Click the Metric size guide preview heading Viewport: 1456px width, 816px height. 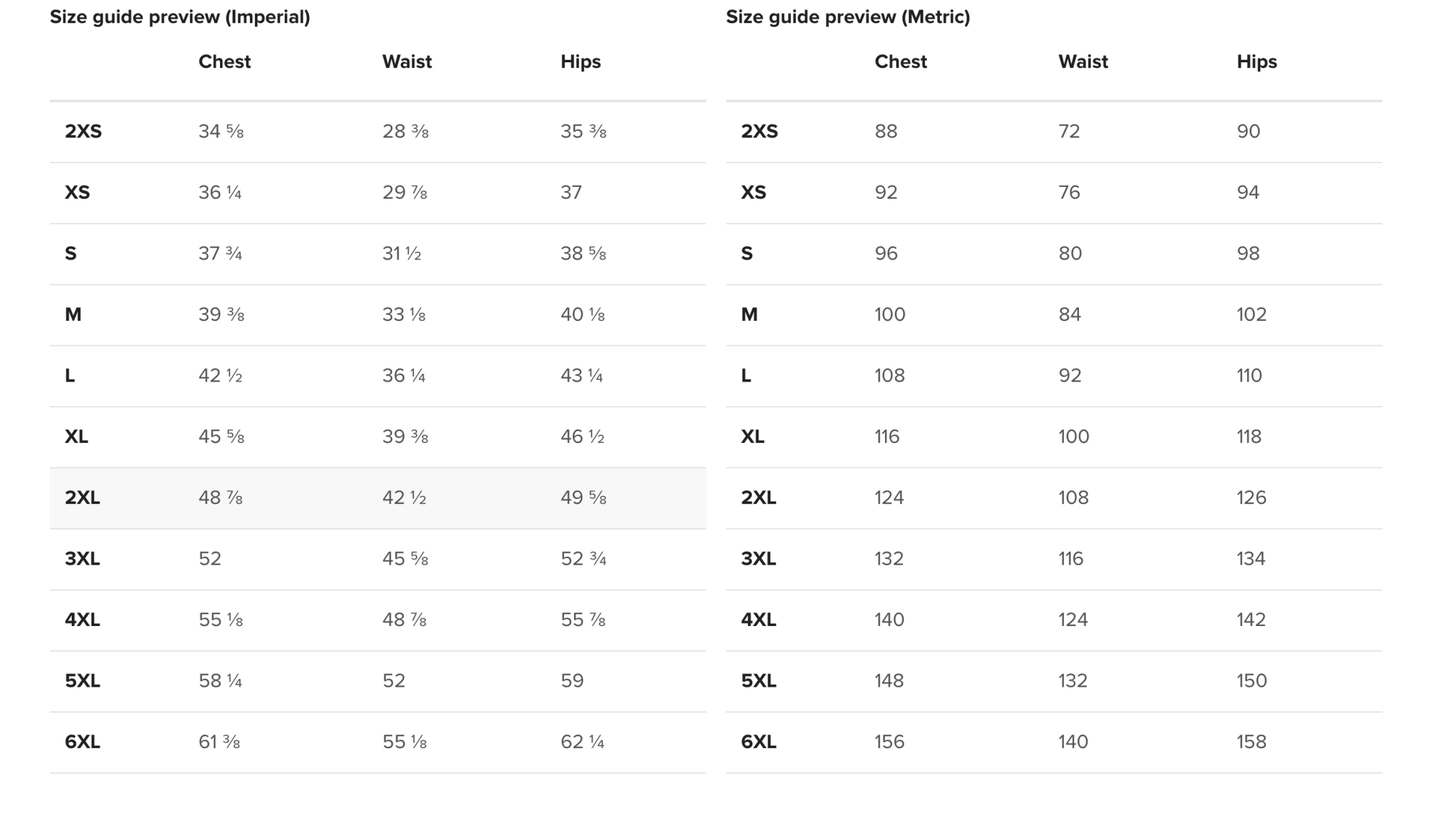(x=848, y=17)
